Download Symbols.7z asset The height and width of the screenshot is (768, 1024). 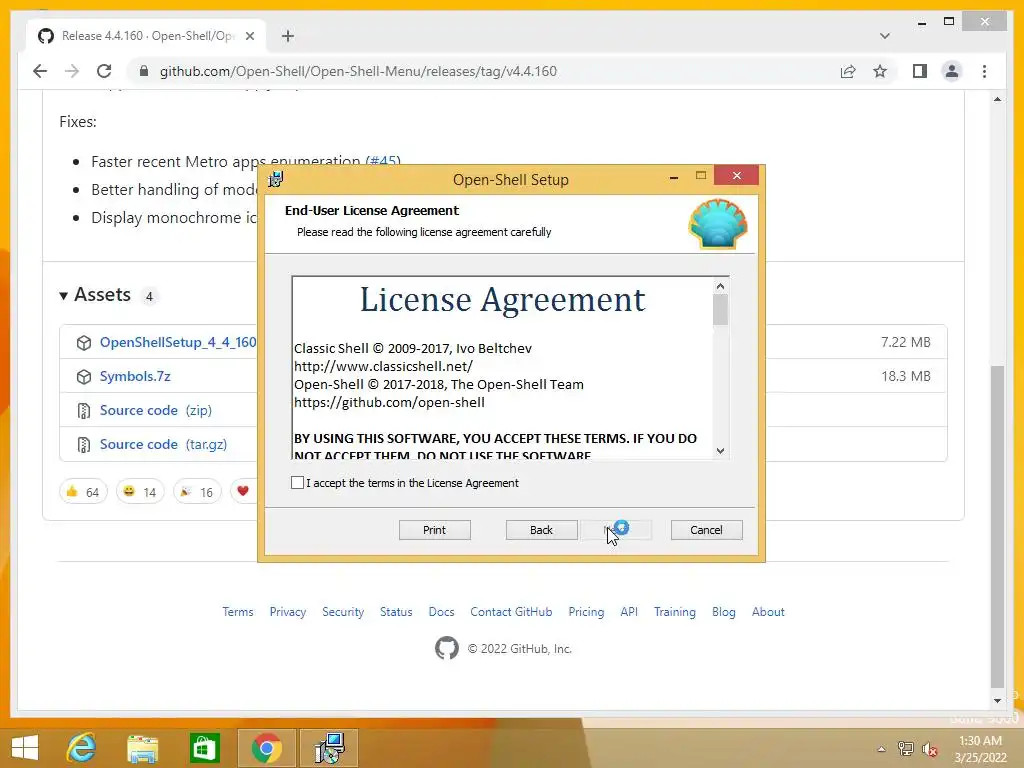click(x=135, y=376)
